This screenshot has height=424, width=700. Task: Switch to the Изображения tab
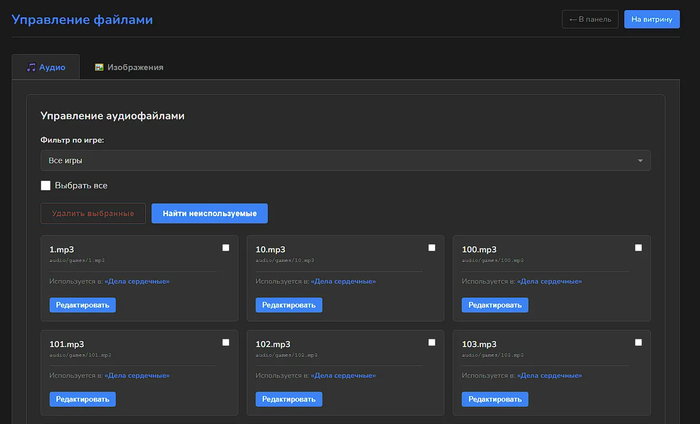click(129, 67)
